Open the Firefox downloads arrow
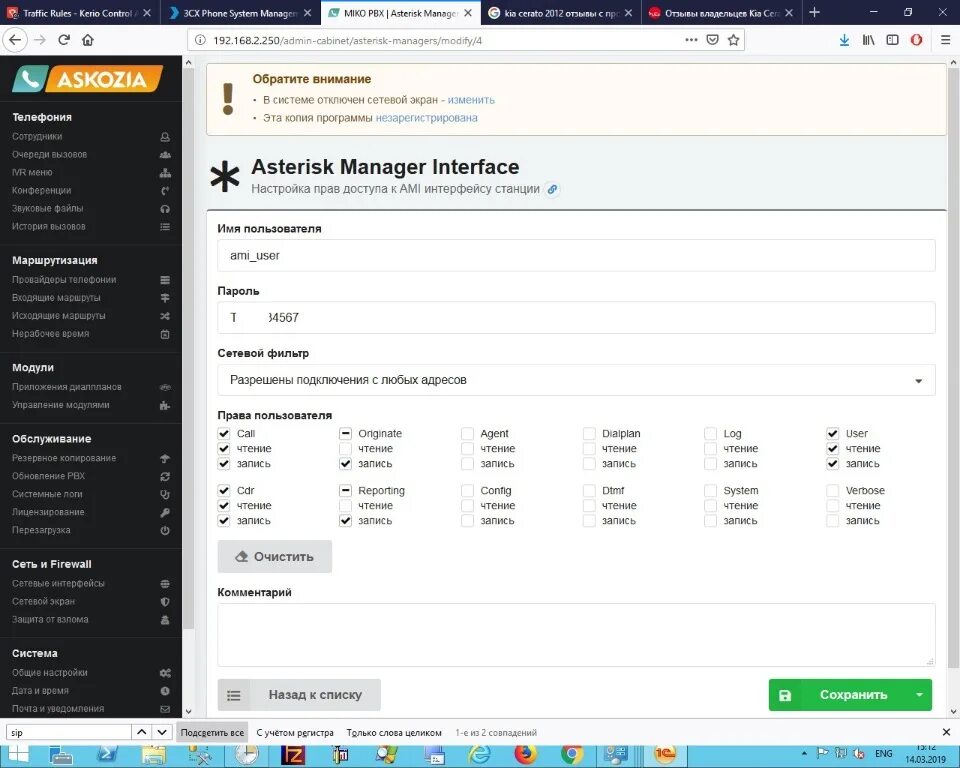 [844, 40]
